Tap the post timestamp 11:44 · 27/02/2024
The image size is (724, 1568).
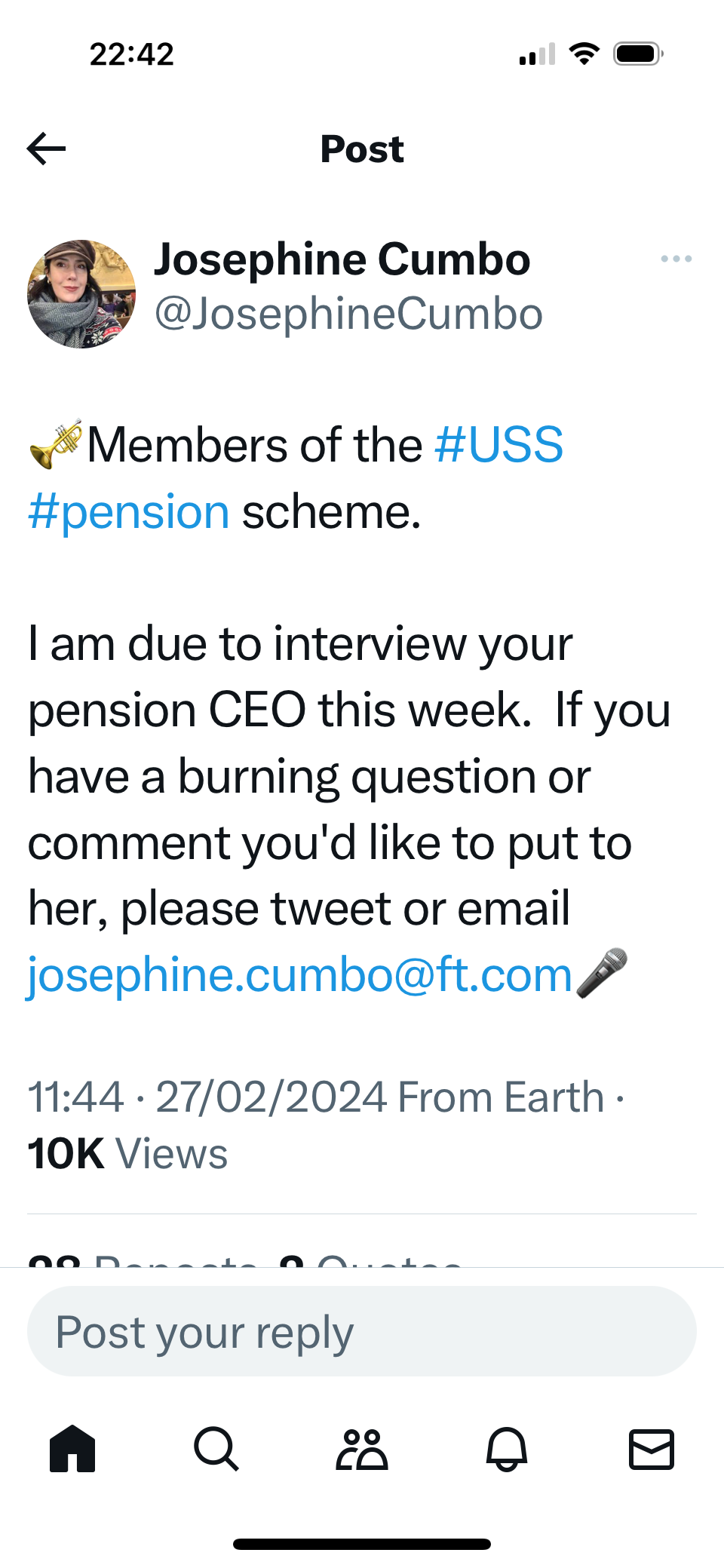[x=207, y=1097]
